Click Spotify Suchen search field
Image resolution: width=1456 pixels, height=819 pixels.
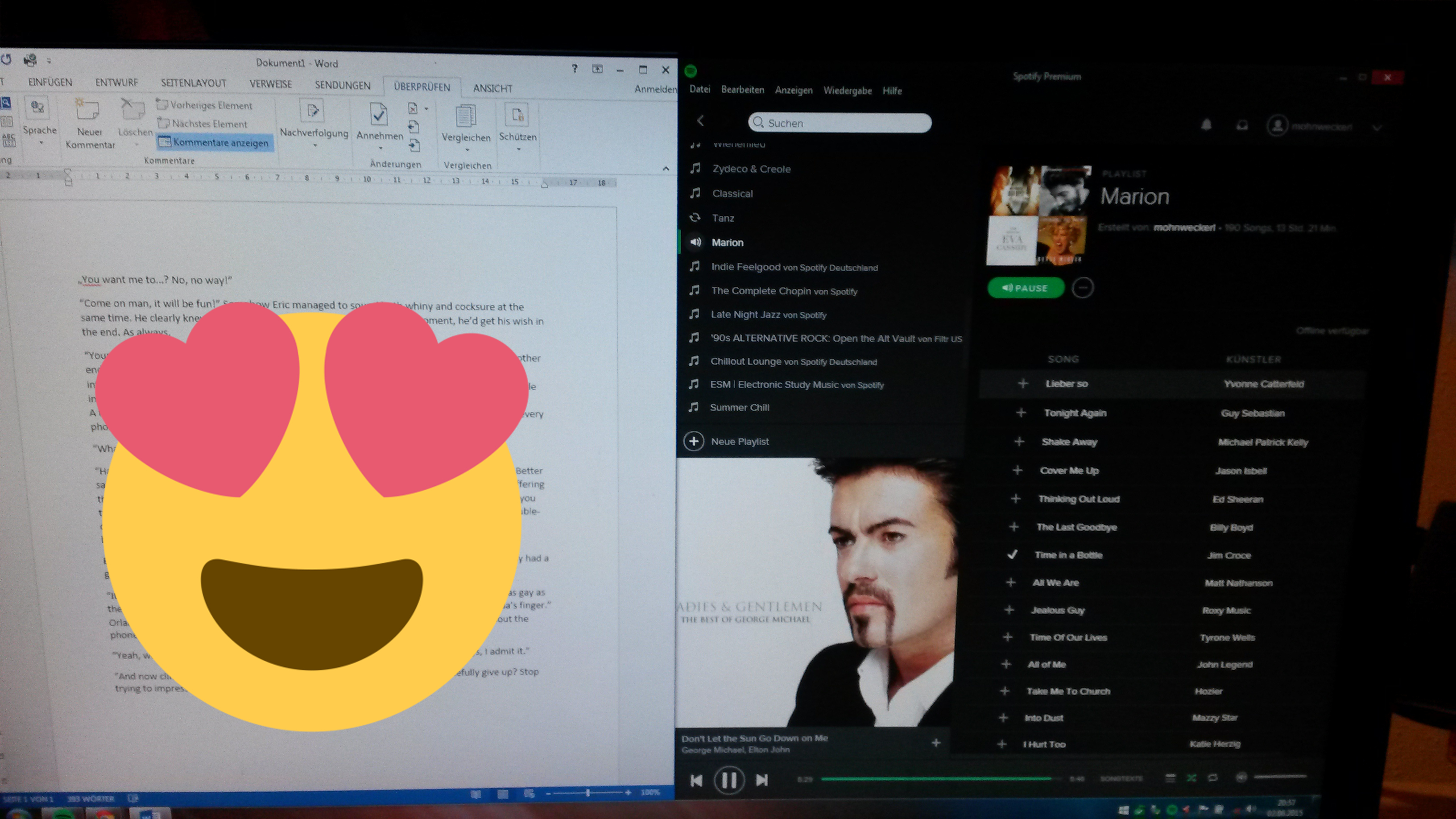point(840,123)
